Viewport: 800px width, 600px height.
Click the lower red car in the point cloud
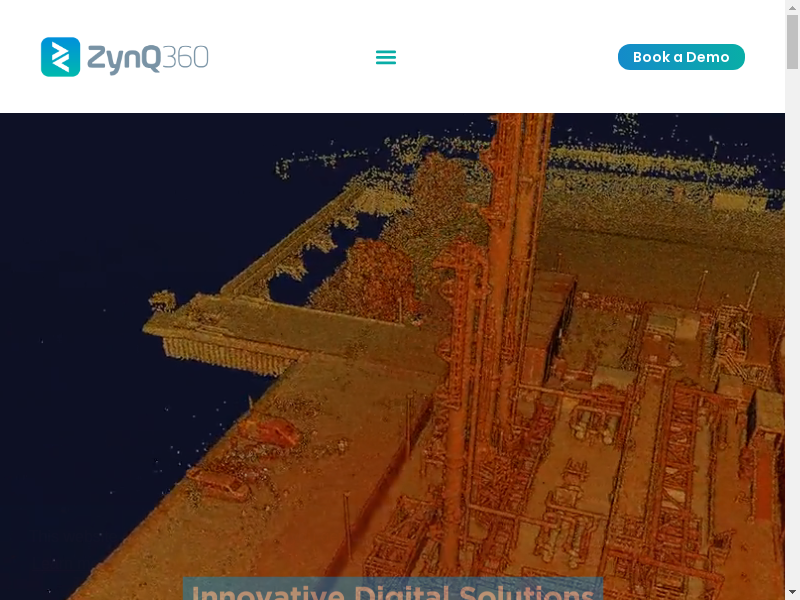click(222, 485)
